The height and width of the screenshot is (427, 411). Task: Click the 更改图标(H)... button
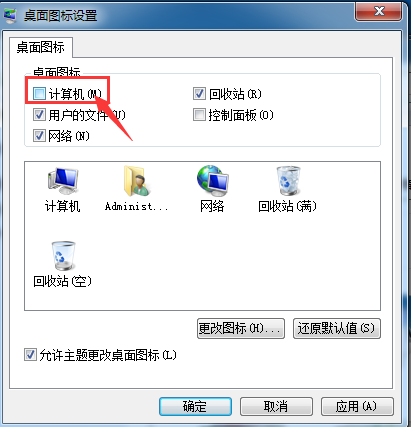click(x=241, y=329)
